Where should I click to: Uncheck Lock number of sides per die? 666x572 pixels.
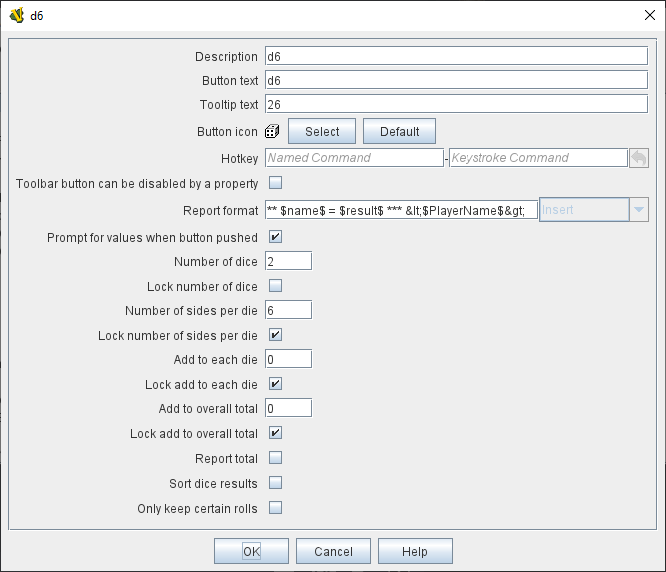275,335
